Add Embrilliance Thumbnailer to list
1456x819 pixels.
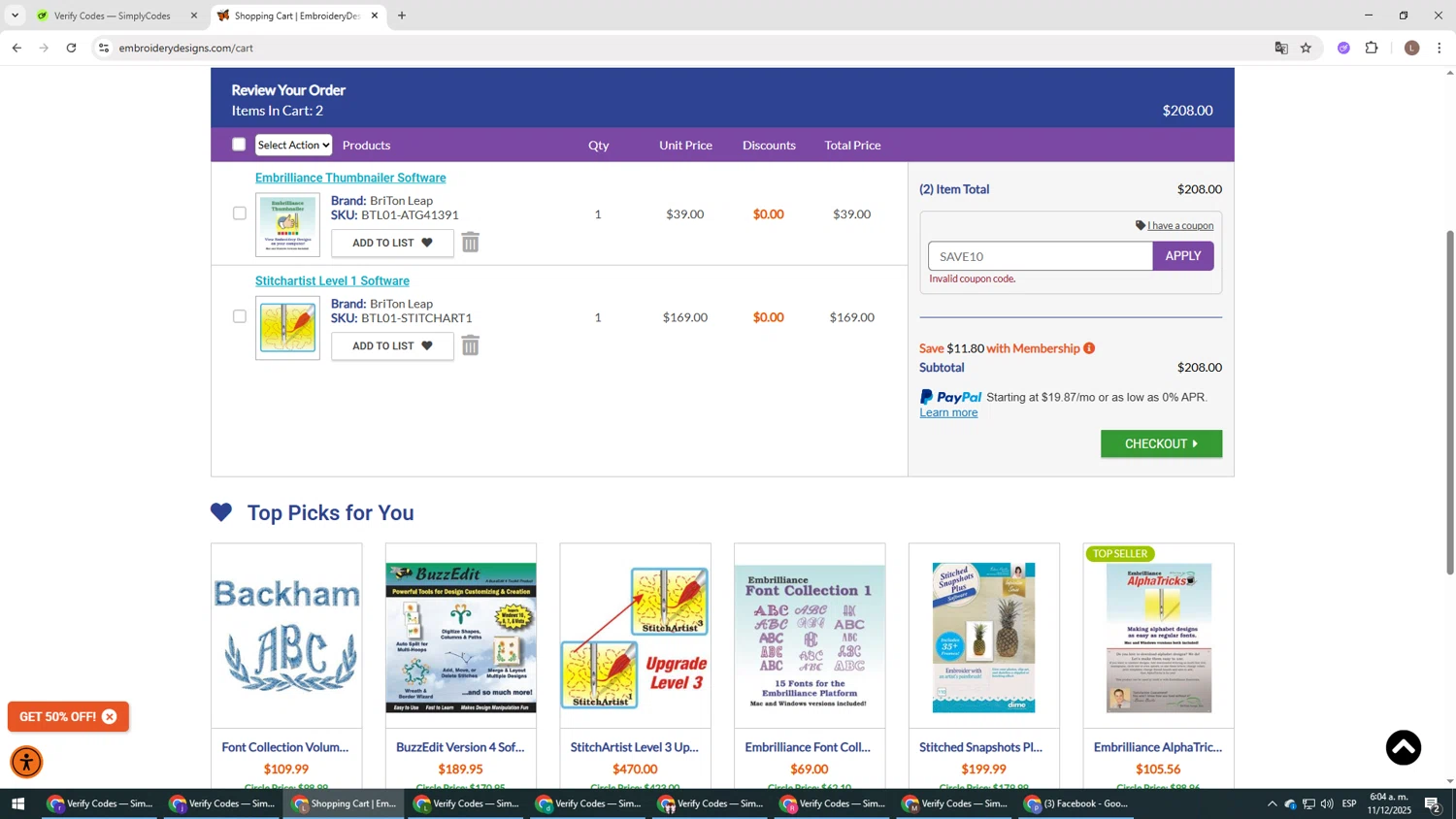point(392,243)
